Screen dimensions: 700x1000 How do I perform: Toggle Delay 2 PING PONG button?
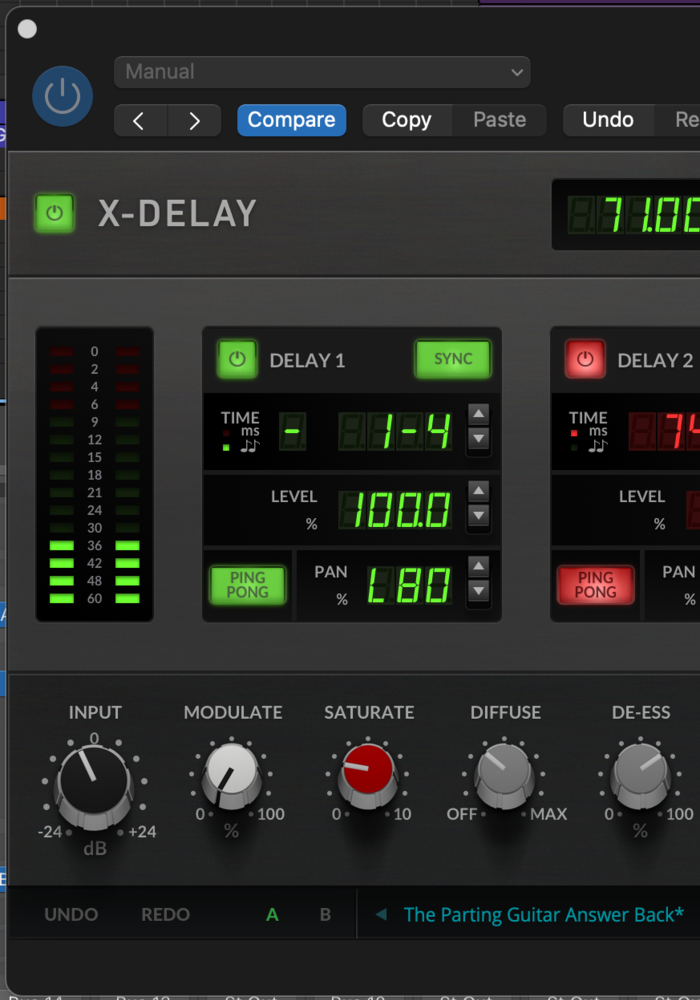tap(595, 585)
